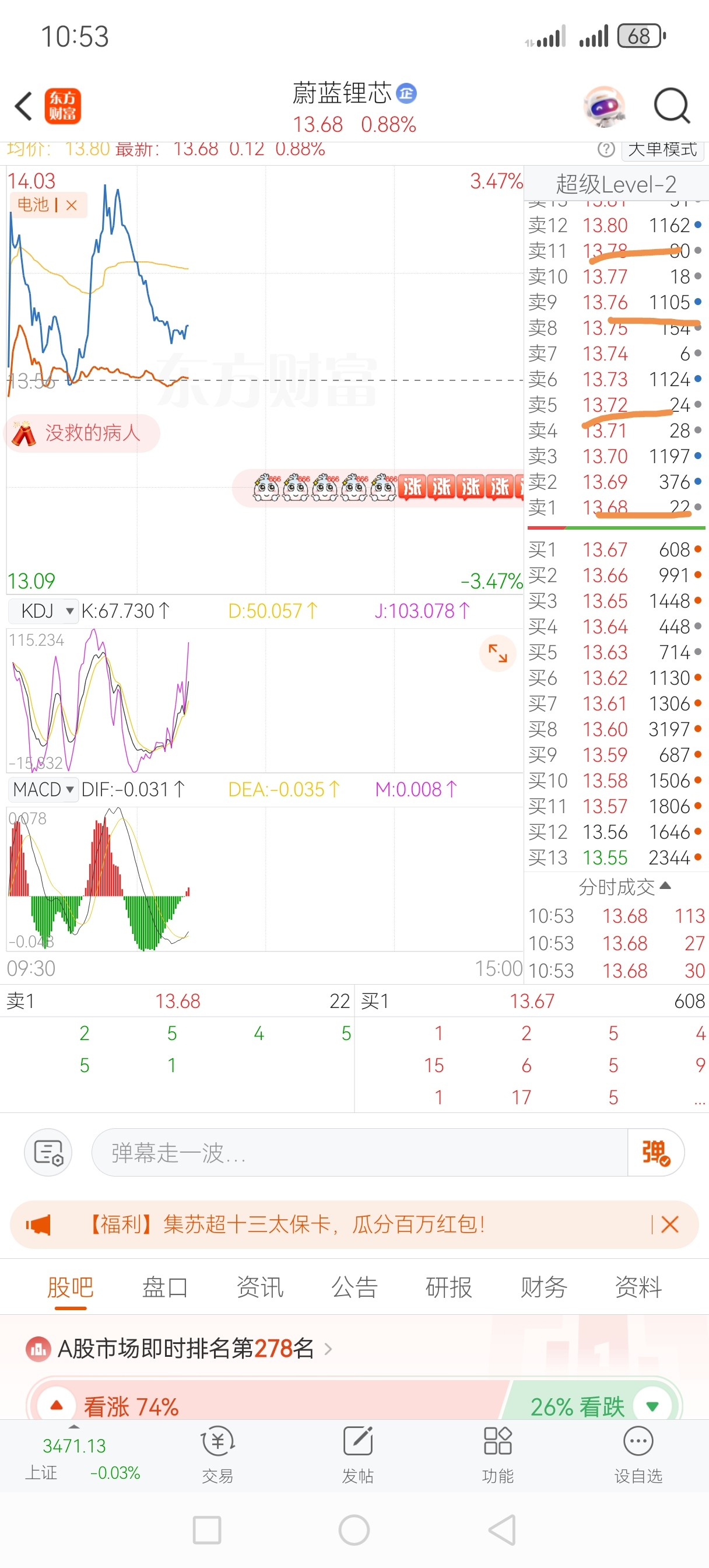The height and width of the screenshot is (1568, 709).
Task: Select the 资讯 tab
Action: pos(260,1287)
